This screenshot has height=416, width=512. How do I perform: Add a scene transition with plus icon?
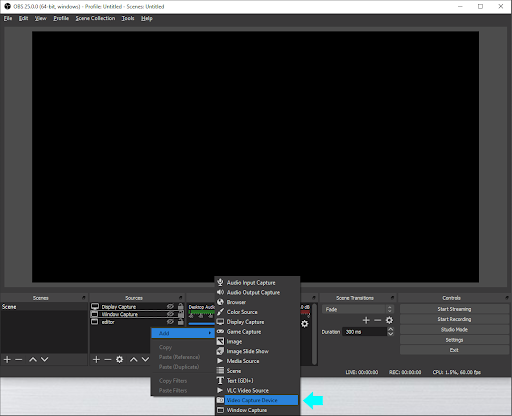[x=366, y=320]
